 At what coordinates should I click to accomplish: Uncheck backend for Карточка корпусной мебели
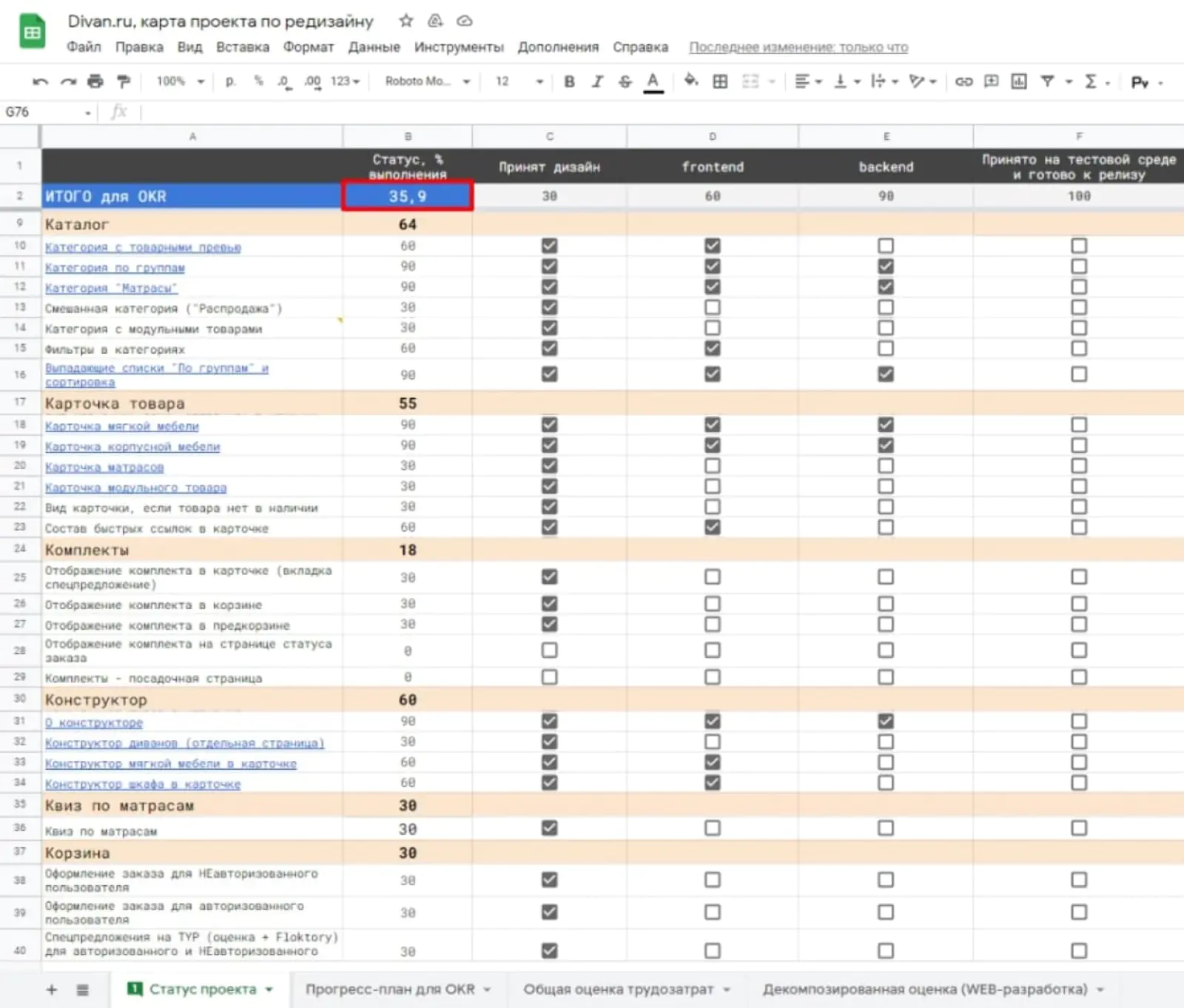(886, 446)
